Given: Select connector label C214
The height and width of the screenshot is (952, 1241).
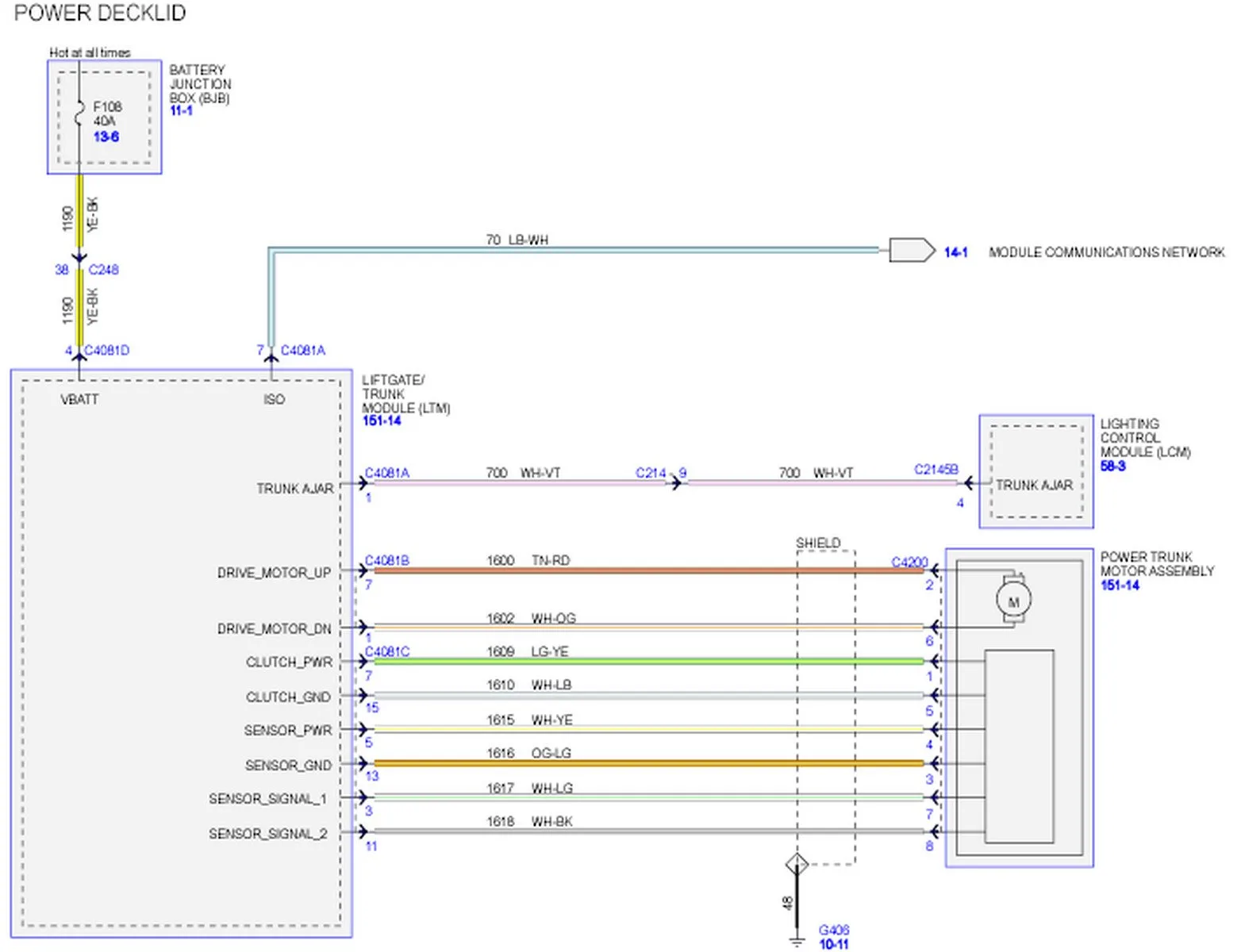Looking at the screenshot, I should [x=651, y=473].
